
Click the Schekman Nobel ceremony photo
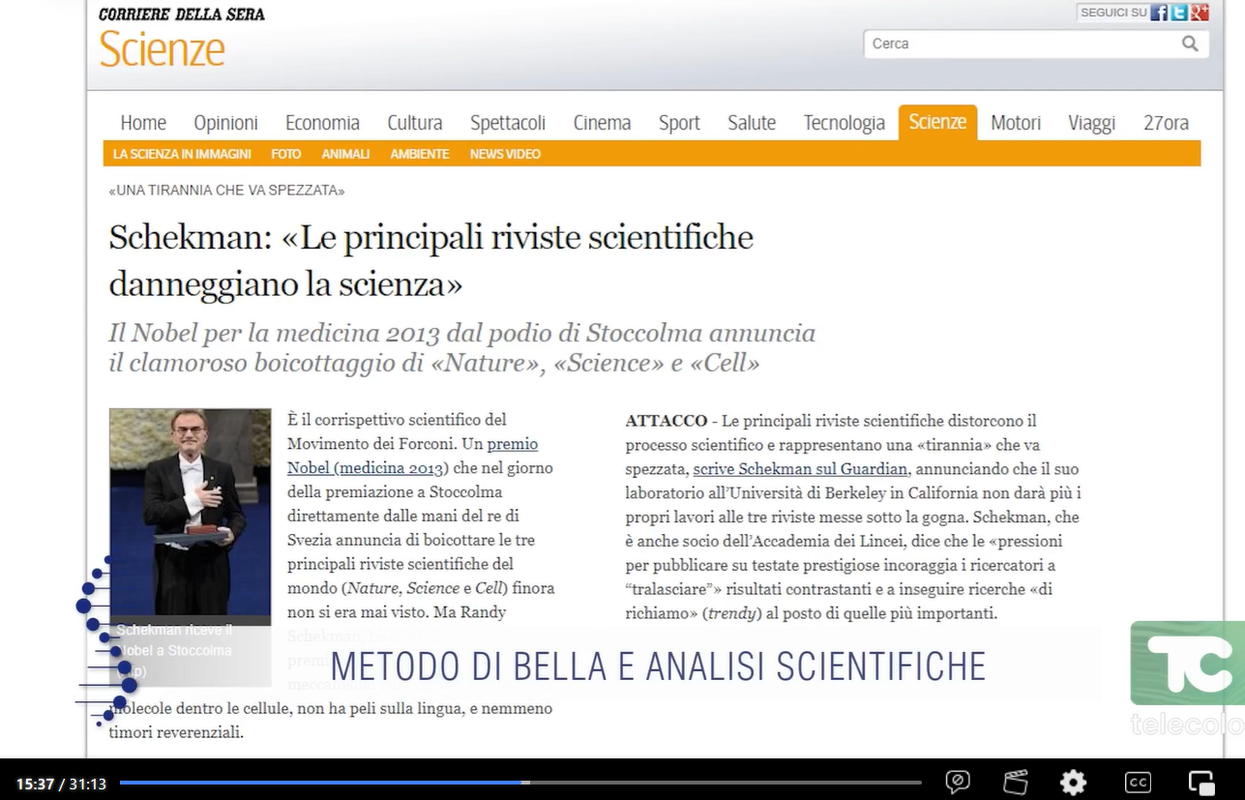tap(190, 511)
